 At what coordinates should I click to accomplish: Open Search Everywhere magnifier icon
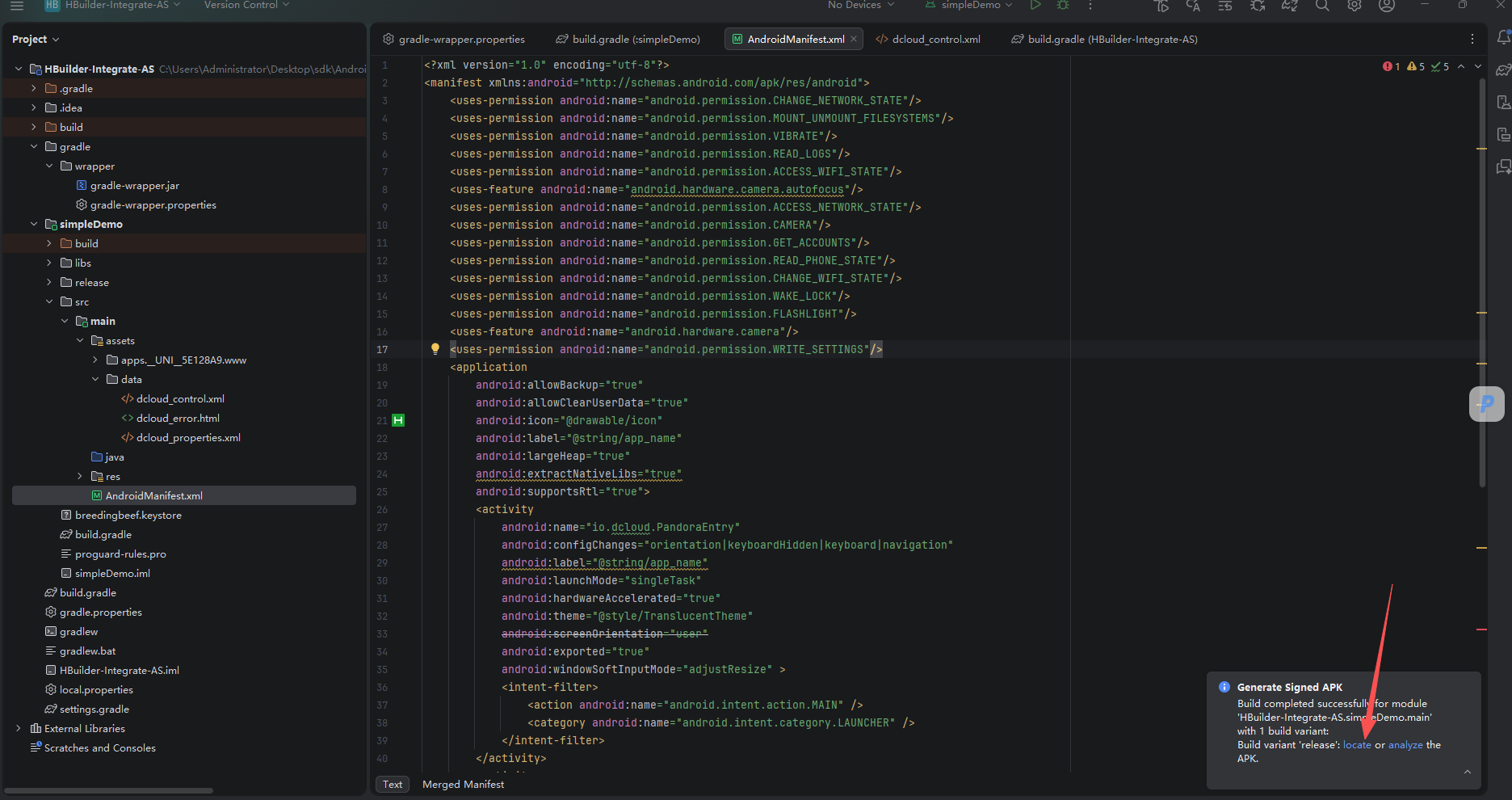pyautogui.click(x=1322, y=6)
